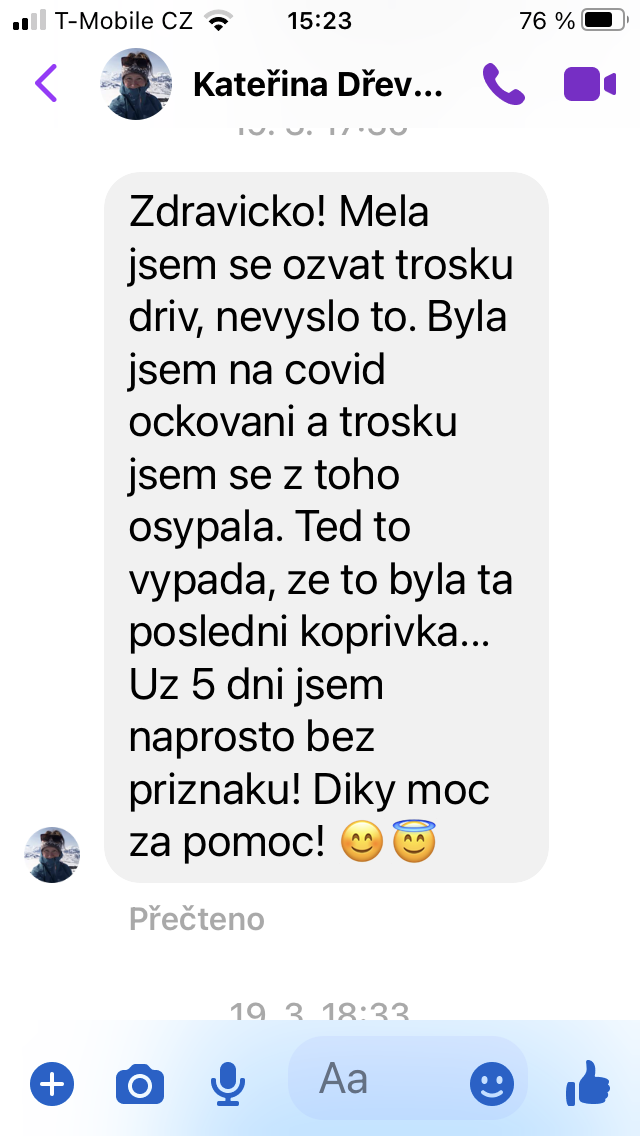Image resolution: width=640 pixels, height=1136 pixels.
Task: Go back using the purple arrow
Action: [46, 83]
